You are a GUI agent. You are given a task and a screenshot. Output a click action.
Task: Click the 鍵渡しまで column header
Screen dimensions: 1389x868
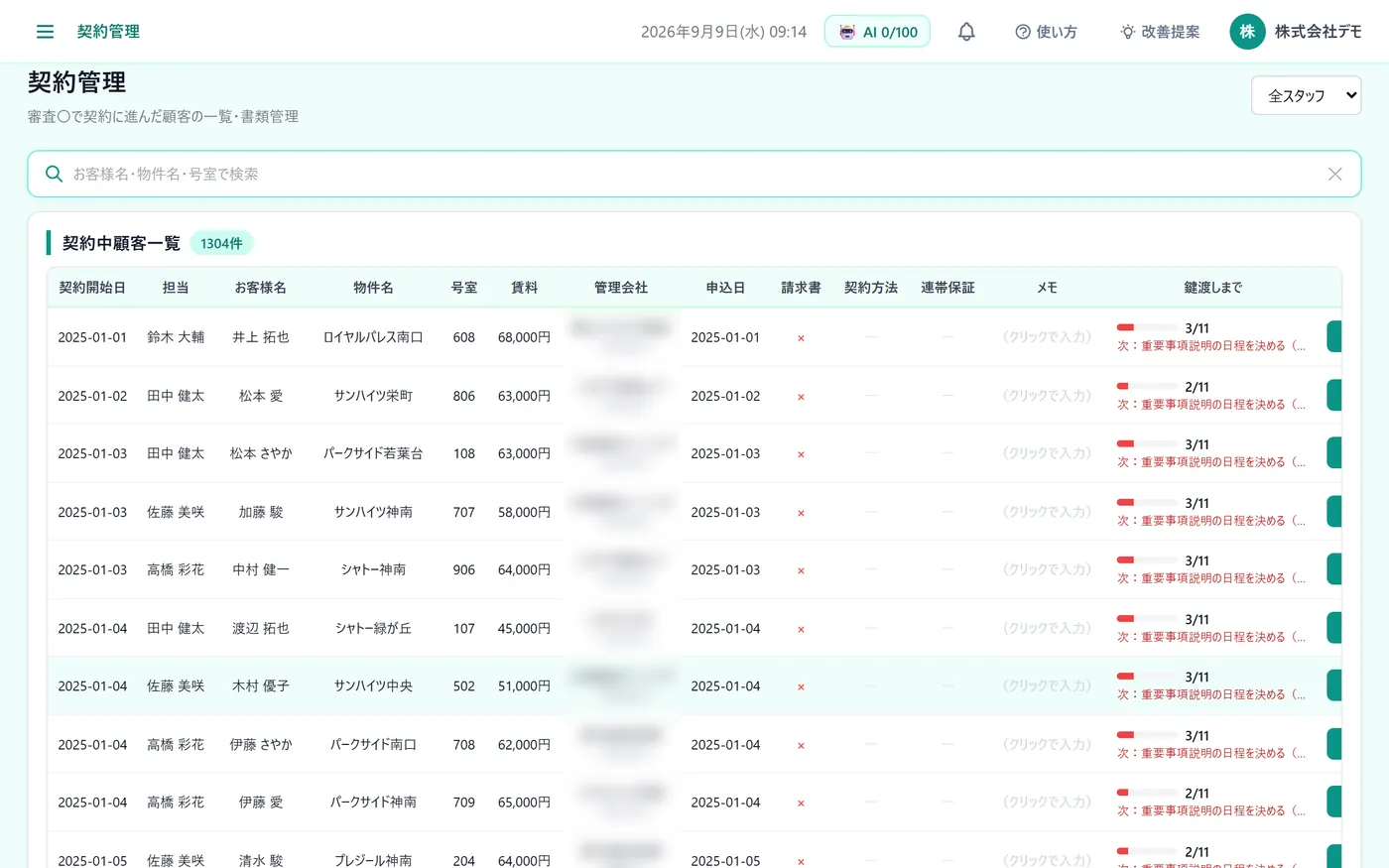1212,288
